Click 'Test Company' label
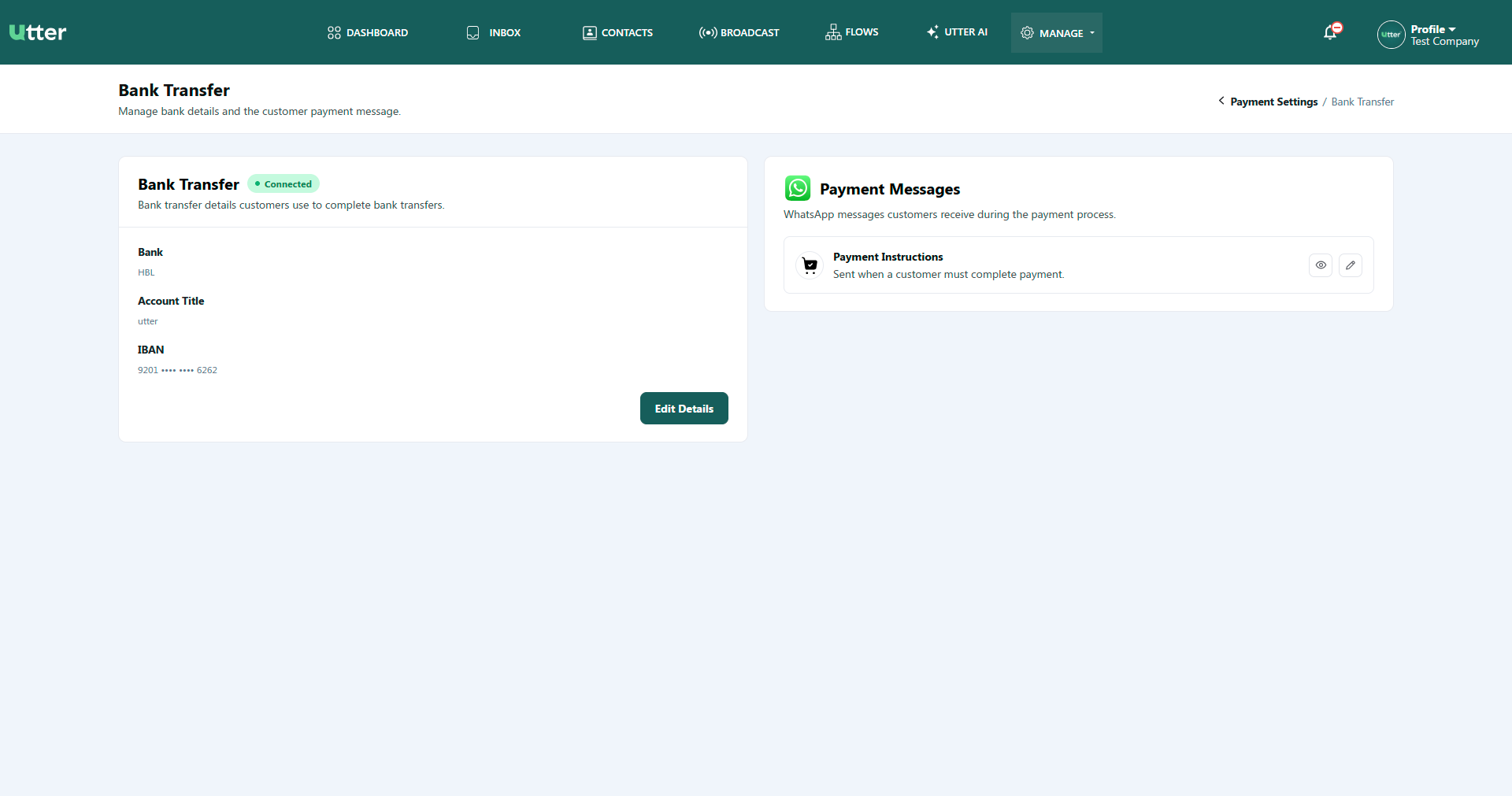Viewport: 1512px width, 796px height. click(1444, 42)
